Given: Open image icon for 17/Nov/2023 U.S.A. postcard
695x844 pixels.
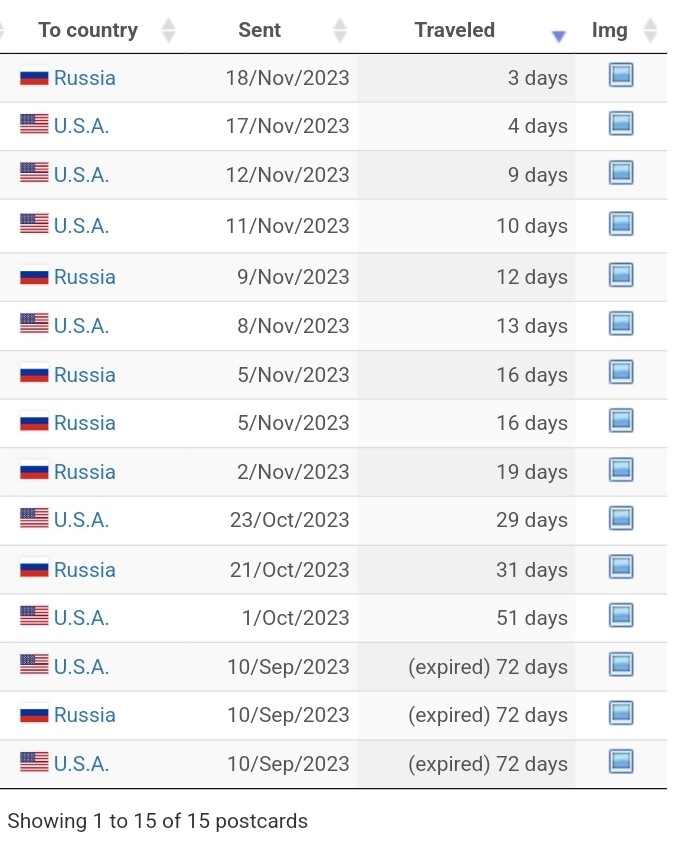Looking at the screenshot, I should point(621,123).
